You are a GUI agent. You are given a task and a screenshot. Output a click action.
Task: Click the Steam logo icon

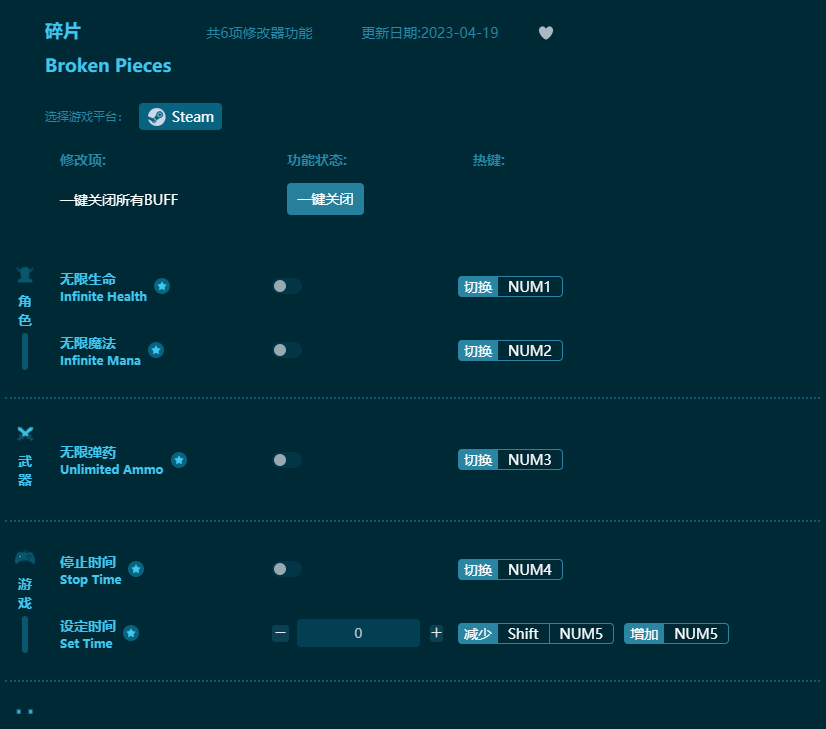coord(156,116)
